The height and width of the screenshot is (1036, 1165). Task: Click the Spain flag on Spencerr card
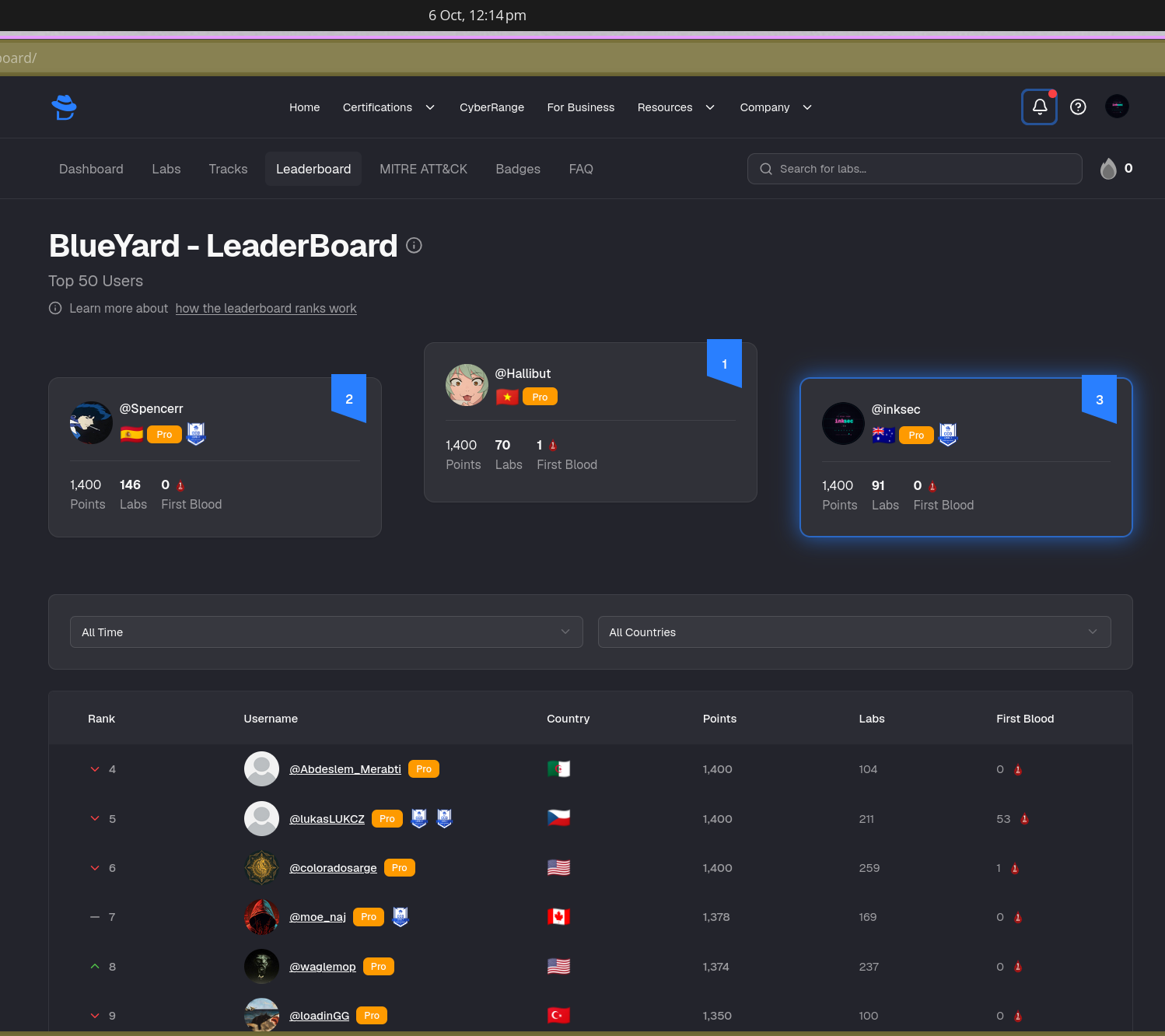pos(131,434)
